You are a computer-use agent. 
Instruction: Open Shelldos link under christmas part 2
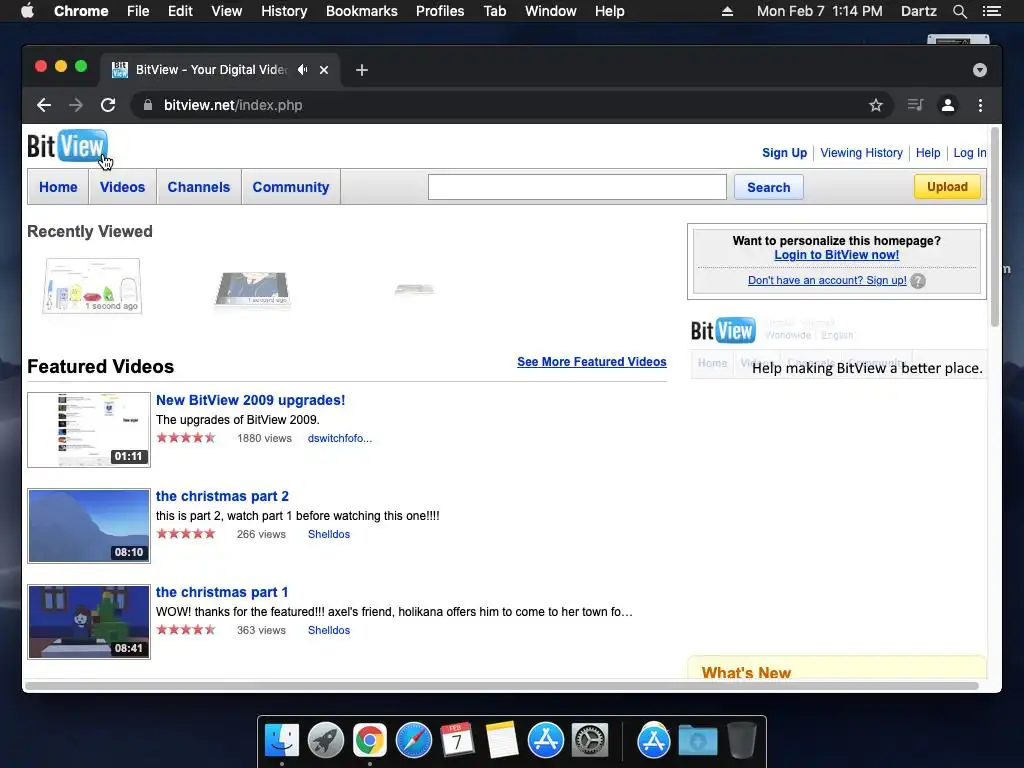[x=328, y=534]
